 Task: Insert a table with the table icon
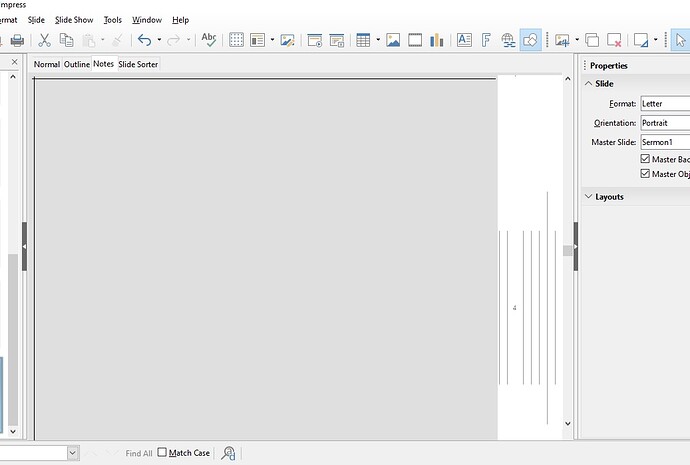pyautogui.click(x=363, y=40)
